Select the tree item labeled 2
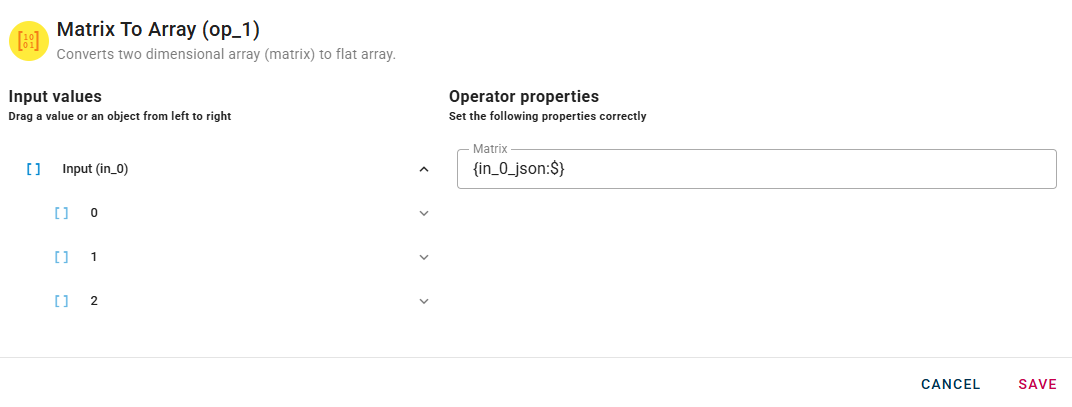 pyautogui.click(x=94, y=301)
